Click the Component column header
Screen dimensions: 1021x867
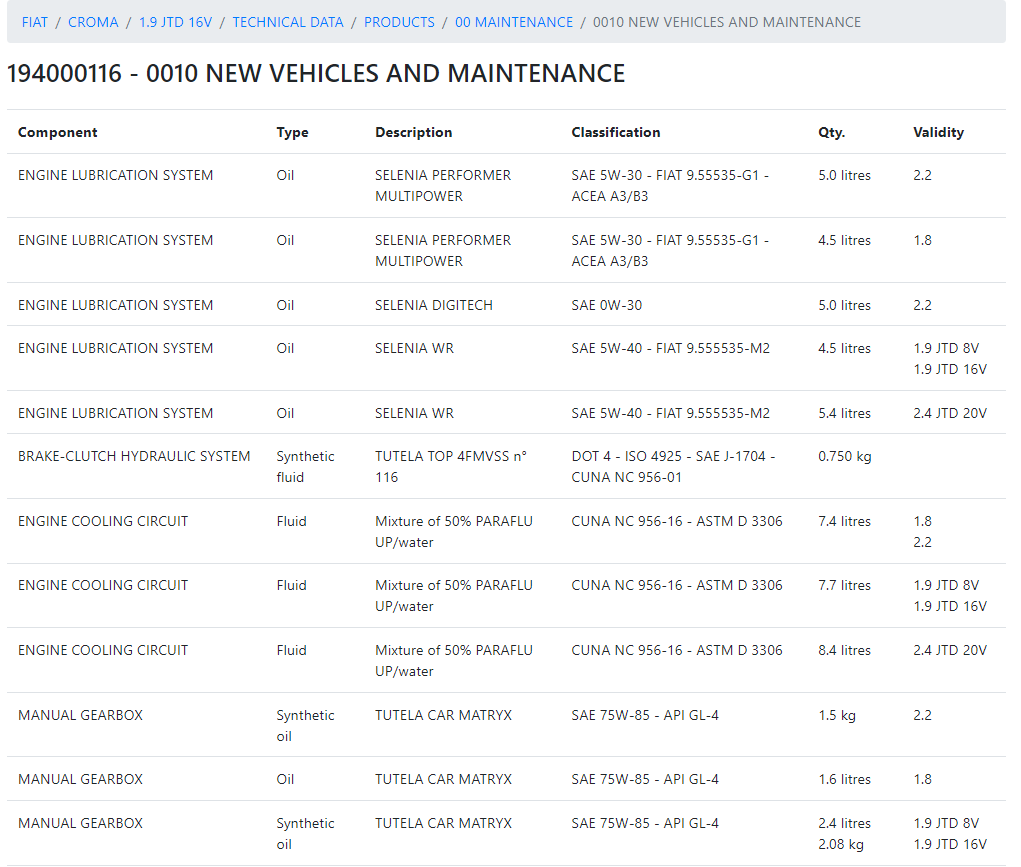[58, 132]
